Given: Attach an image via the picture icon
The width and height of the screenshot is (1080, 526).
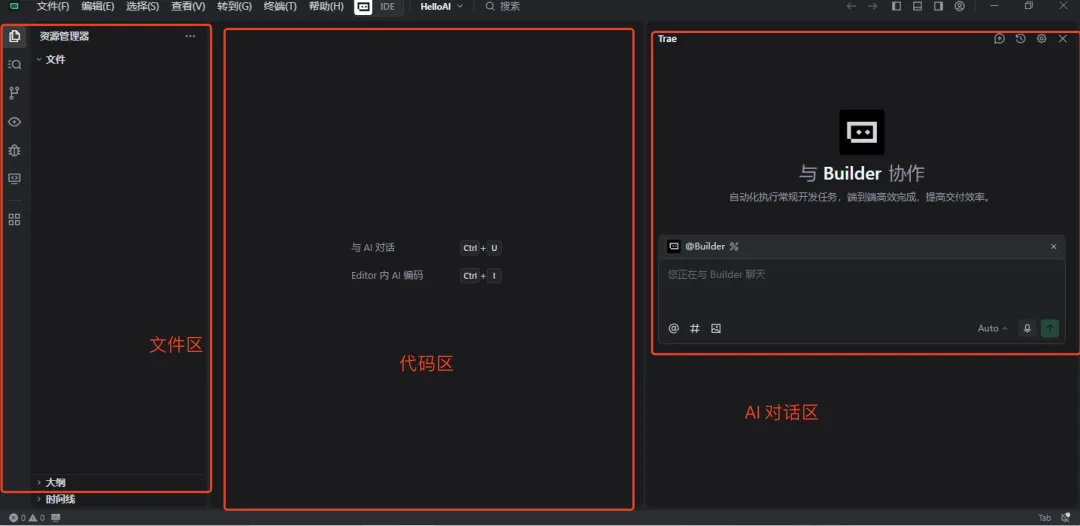Looking at the screenshot, I should 716,328.
